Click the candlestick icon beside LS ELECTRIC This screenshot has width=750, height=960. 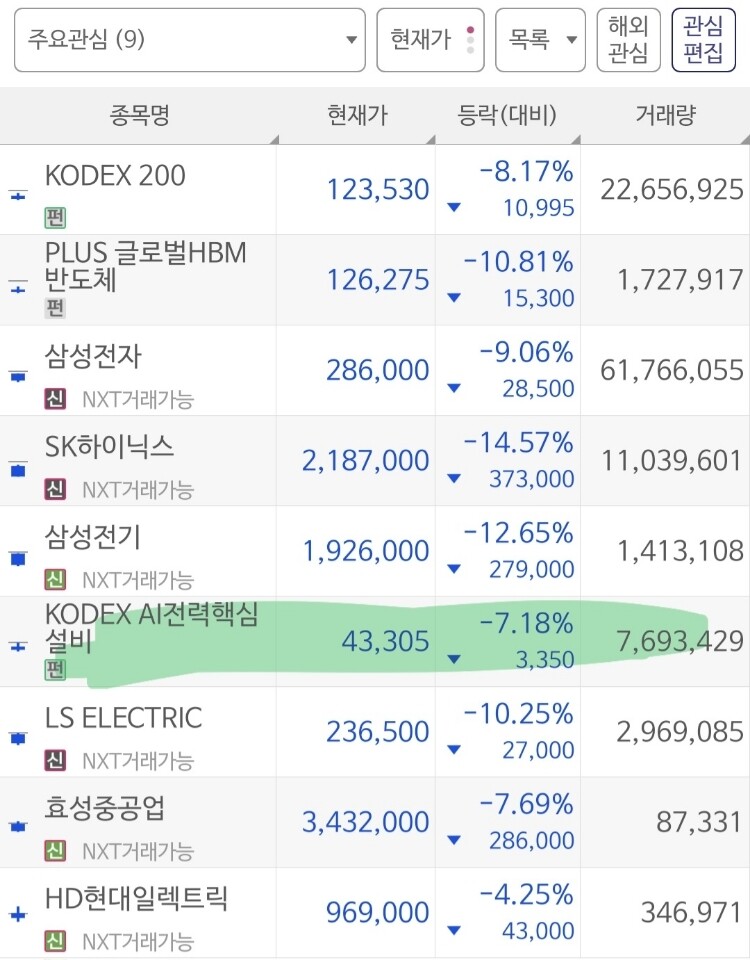pyautogui.click(x=18, y=738)
